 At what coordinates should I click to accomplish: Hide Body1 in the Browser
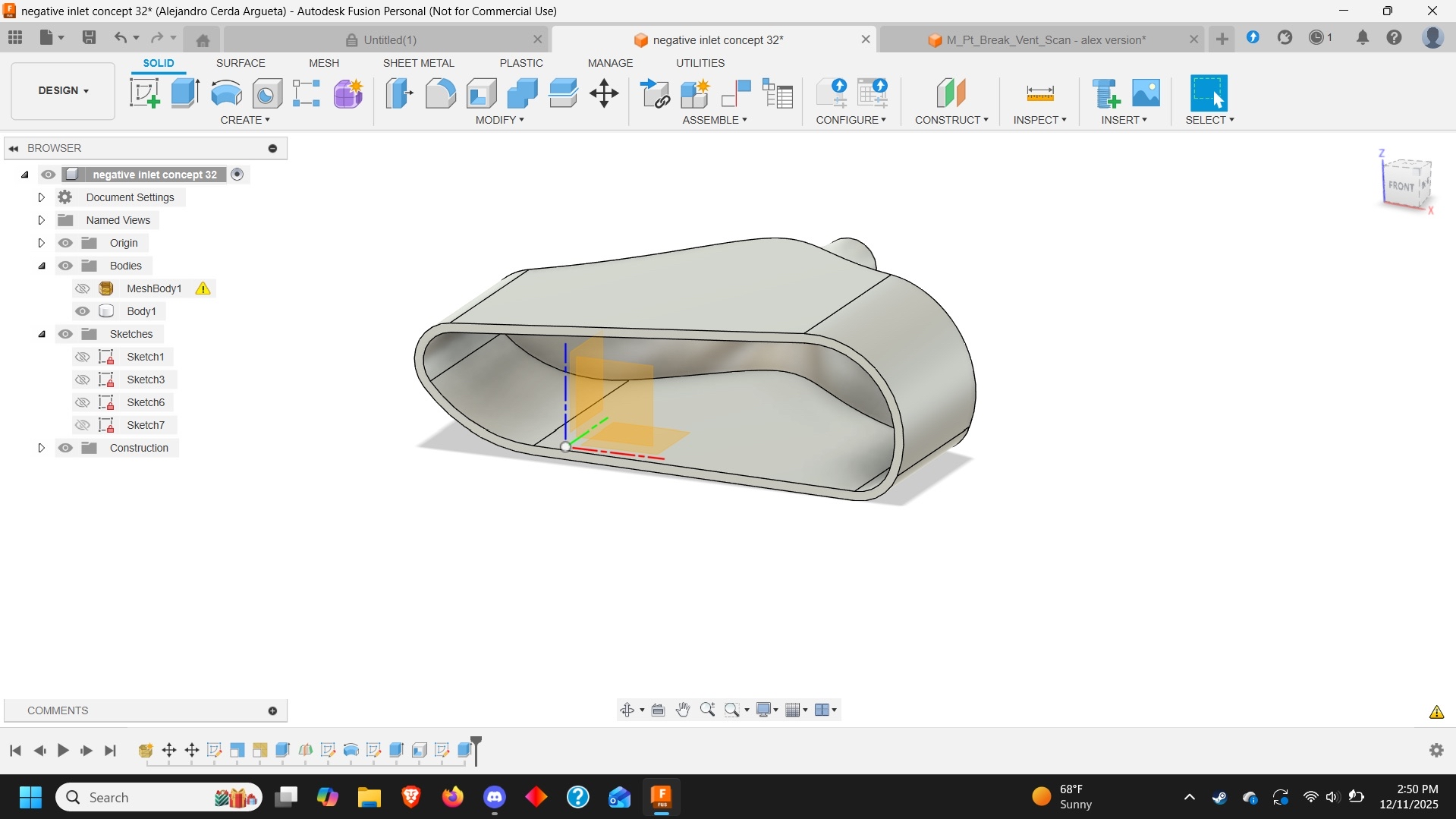pos(82,310)
